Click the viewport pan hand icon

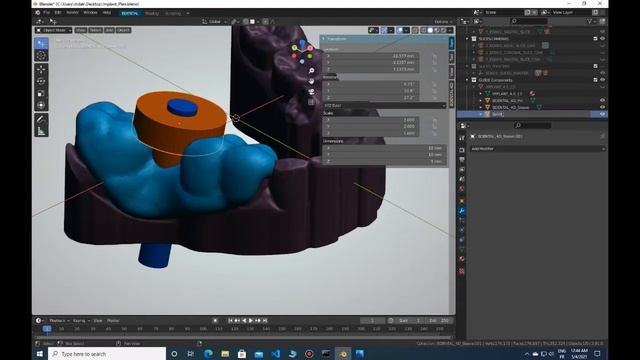pos(311,81)
